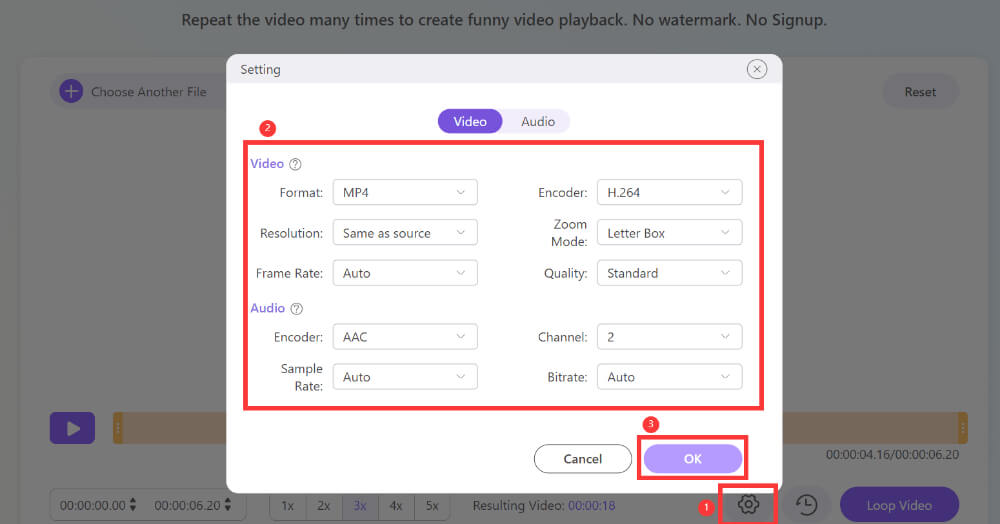Select the 4x loop count option
The width and height of the screenshot is (1000, 524).
tap(396, 506)
